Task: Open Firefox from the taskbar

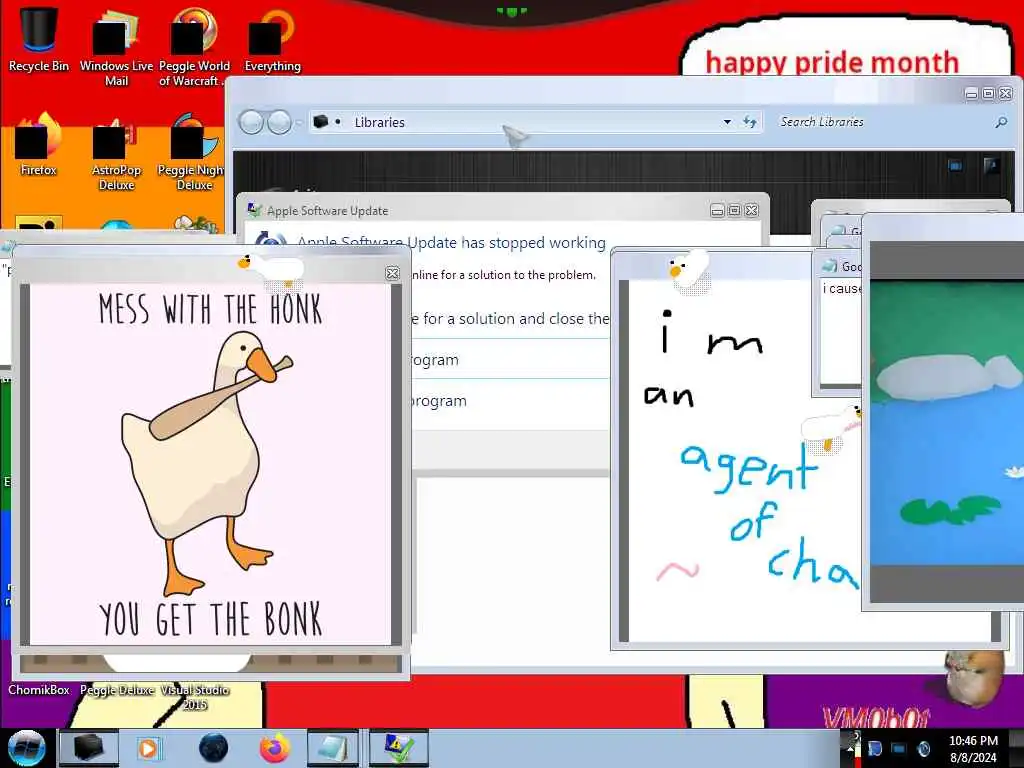Action: (x=274, y=748)
